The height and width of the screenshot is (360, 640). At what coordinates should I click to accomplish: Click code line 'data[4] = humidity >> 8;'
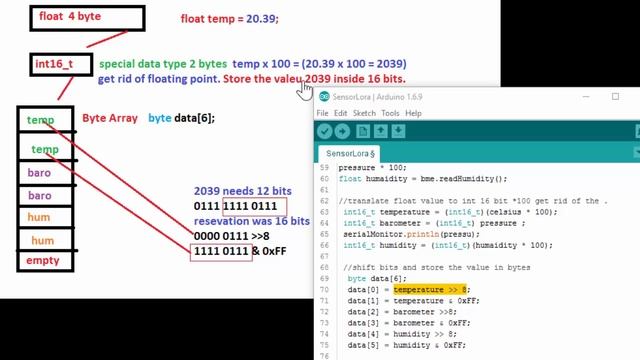click(x=402, y=334)
